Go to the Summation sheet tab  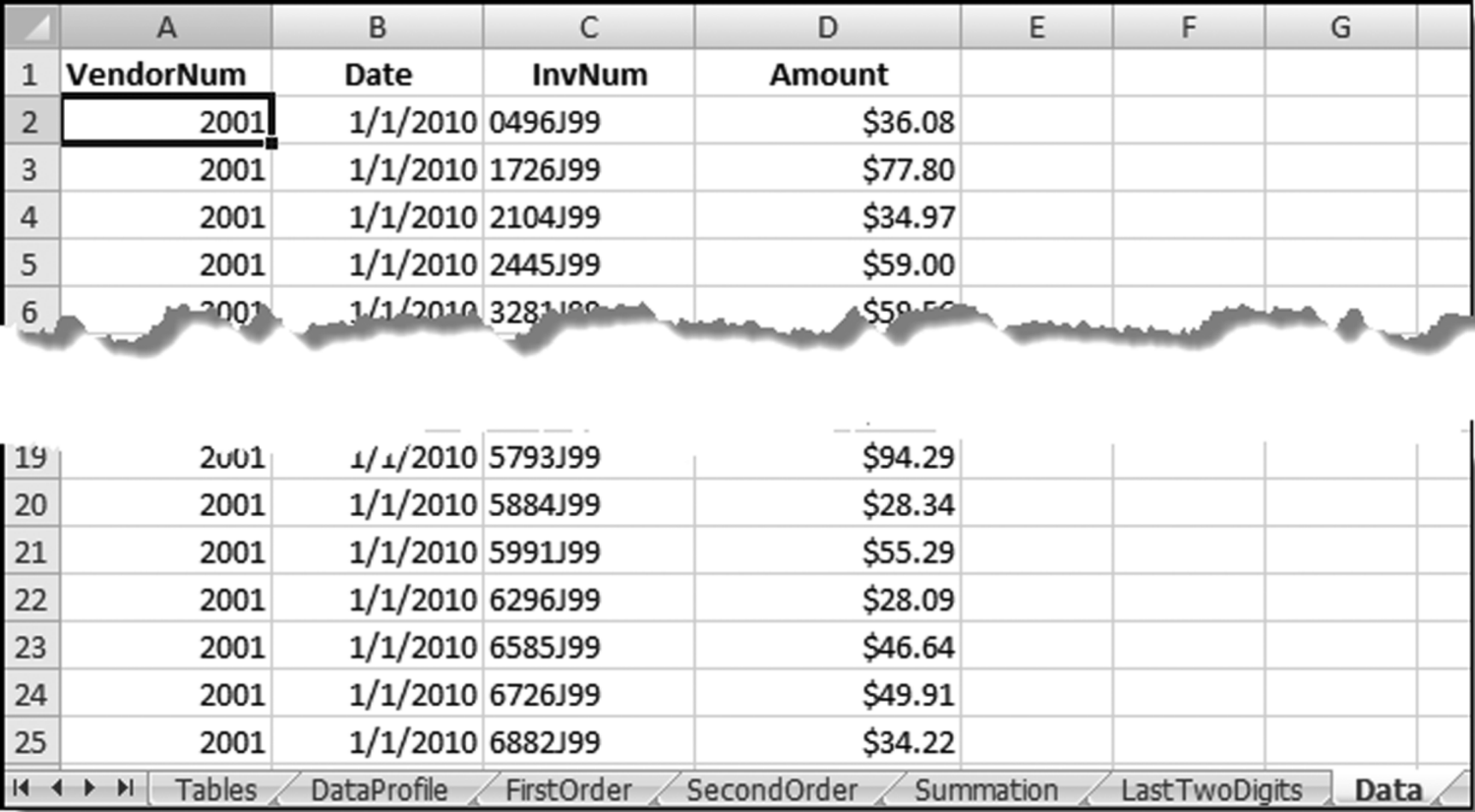click(x=986, y=790)
